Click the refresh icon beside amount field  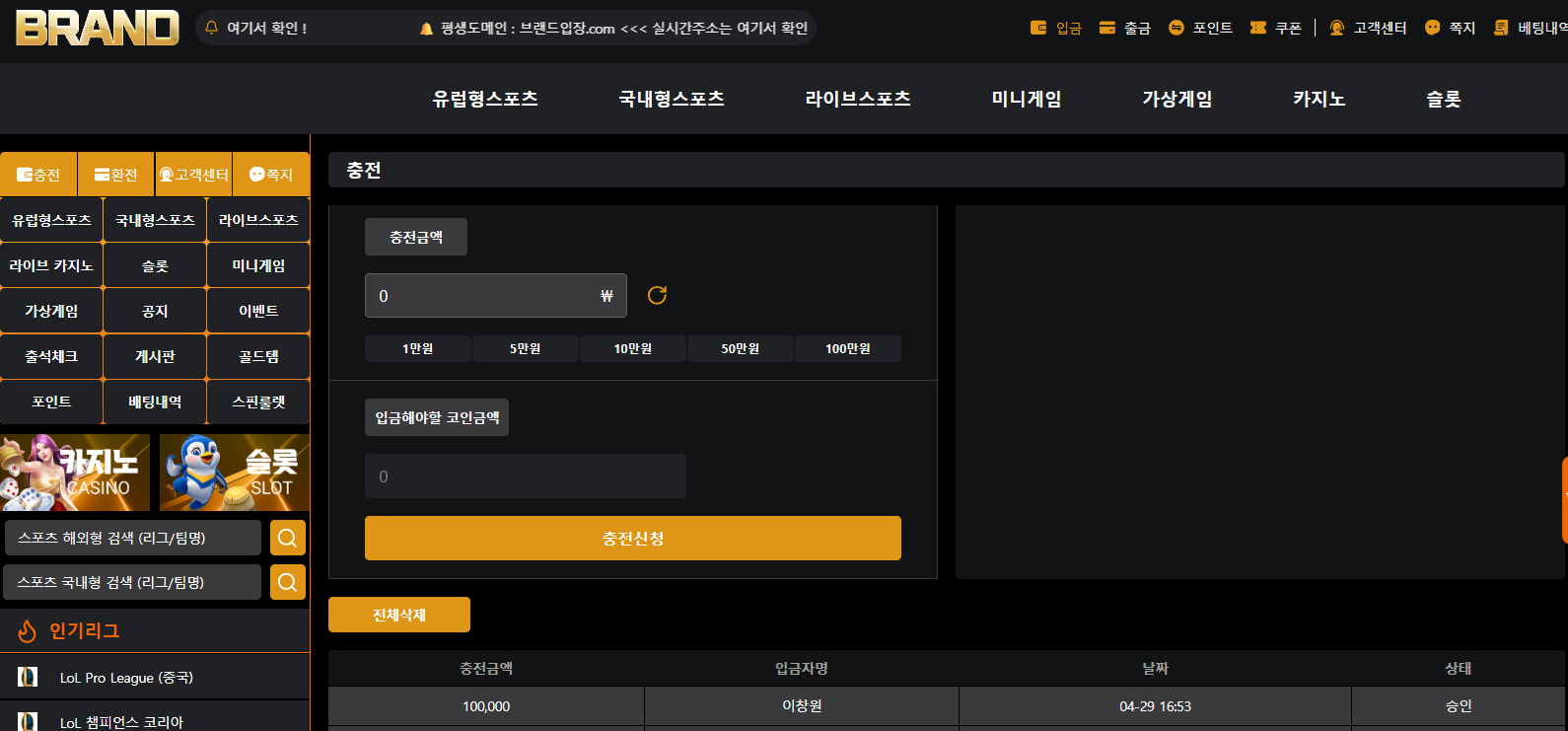[657, 295]
